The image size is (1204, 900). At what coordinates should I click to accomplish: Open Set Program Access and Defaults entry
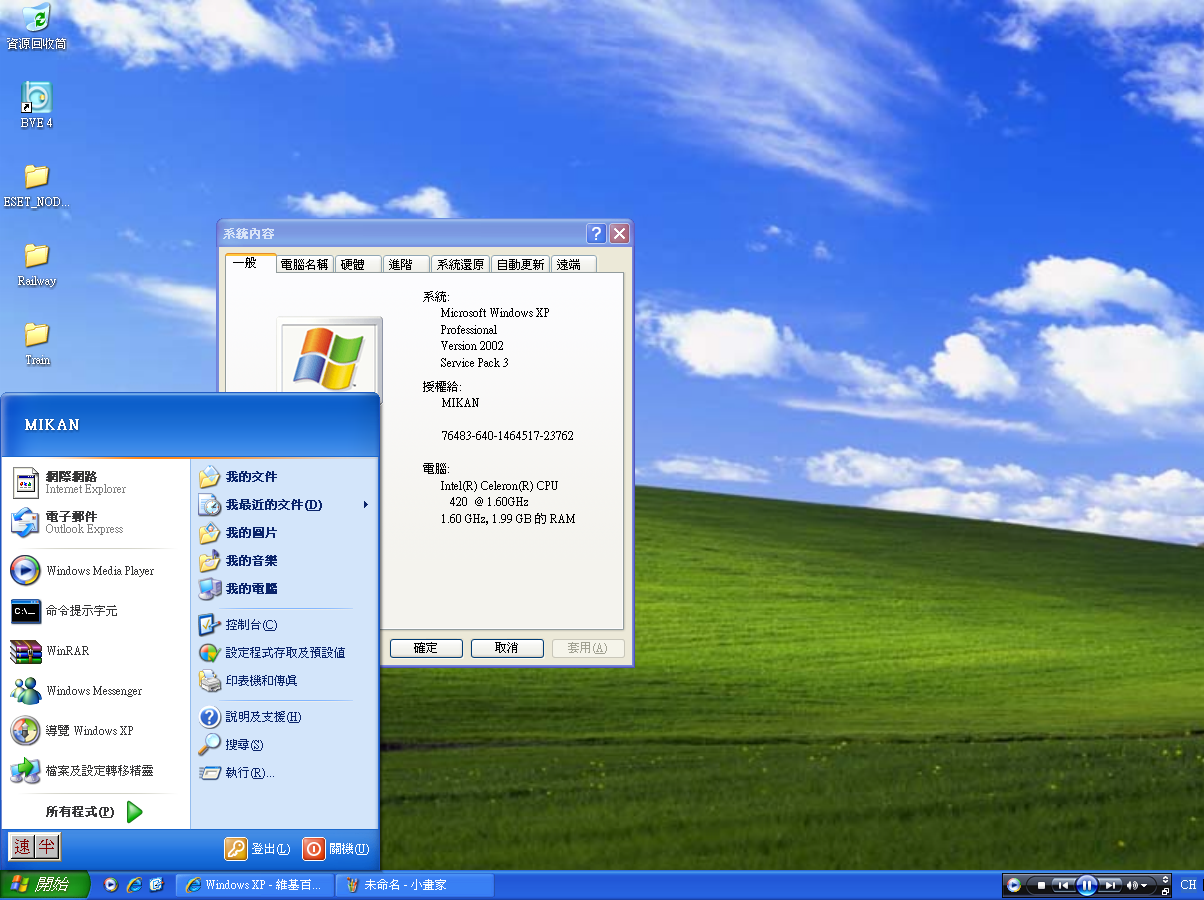coord(284,653)
